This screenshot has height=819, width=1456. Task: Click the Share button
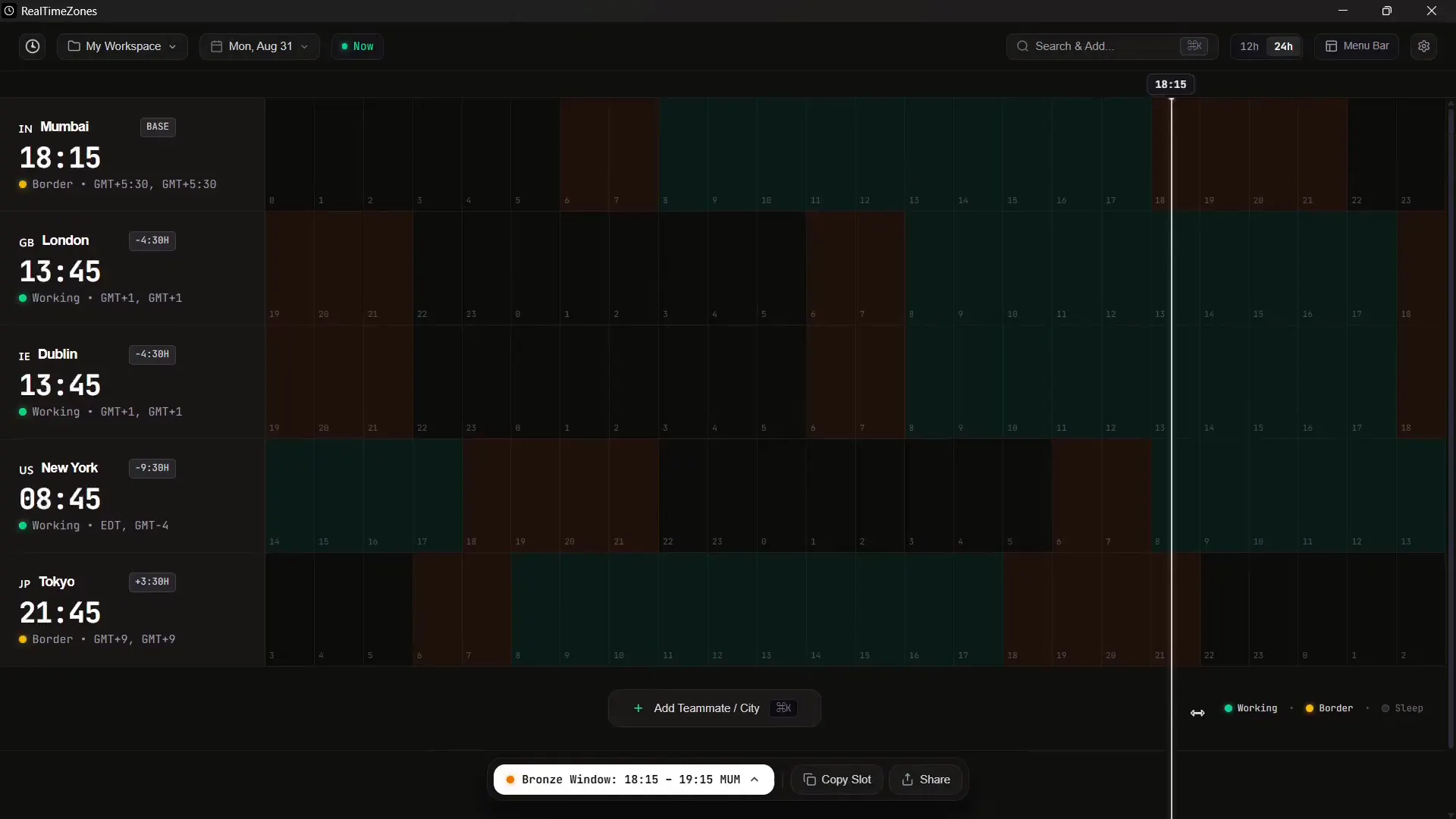pos(926,780)
